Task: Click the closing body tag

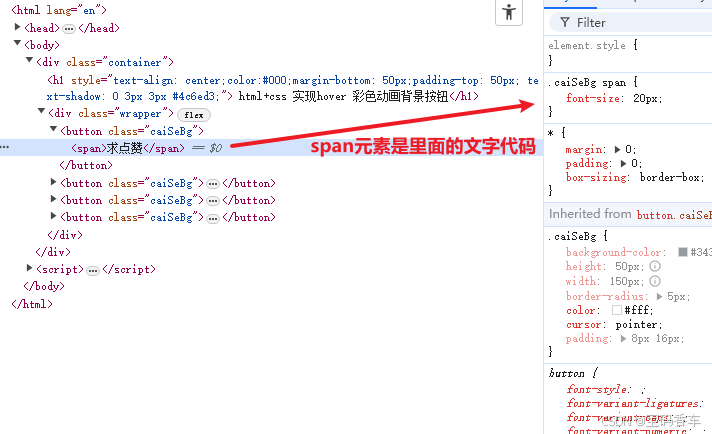Action: point(44,286)
